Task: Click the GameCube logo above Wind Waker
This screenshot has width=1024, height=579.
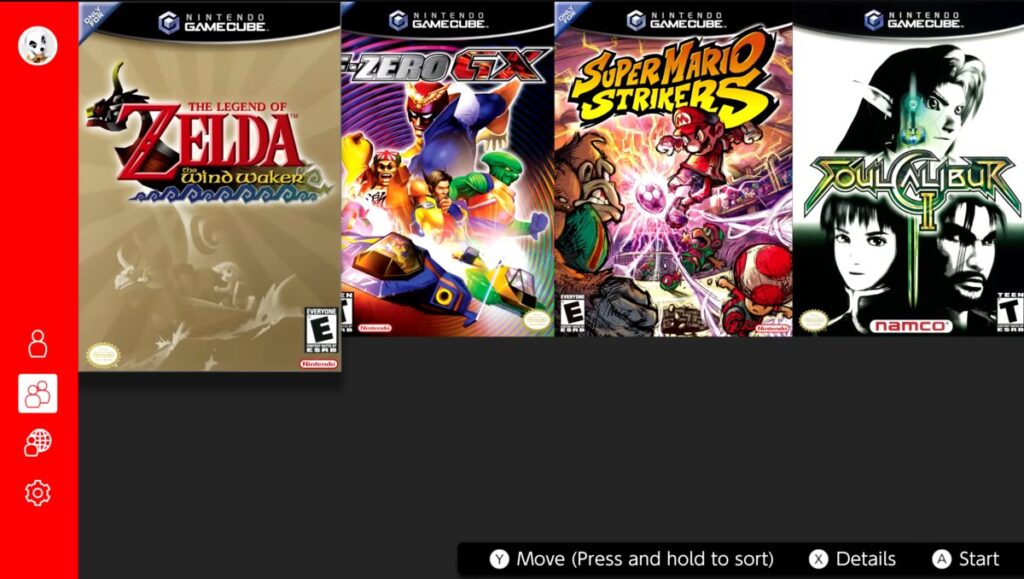Action: click(x=213, y=22)
